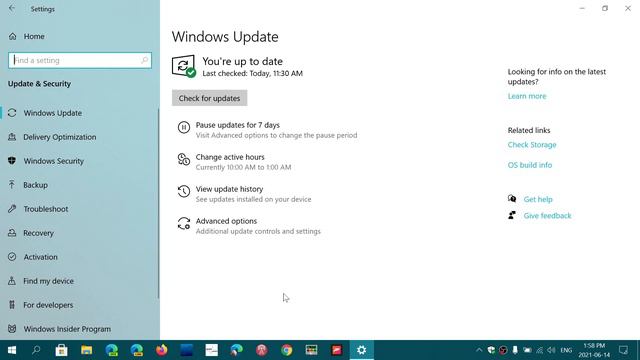Image resolution: width=640 pixels, height=360 pixels.
Task: Open the network icon in system tray
Action: point(540,350)
